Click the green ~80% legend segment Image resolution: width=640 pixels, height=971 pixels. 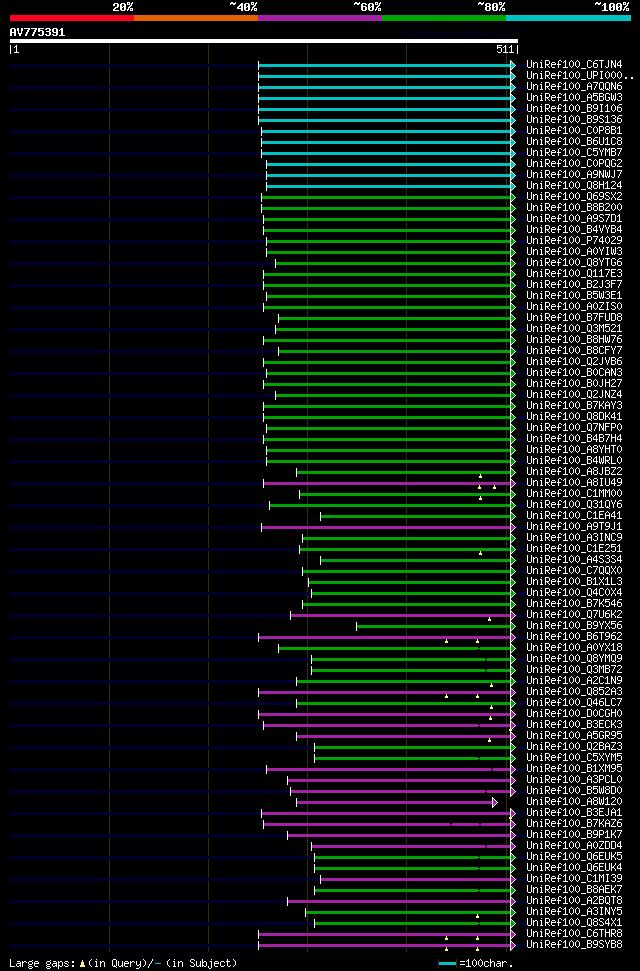(x=444, y=18)
